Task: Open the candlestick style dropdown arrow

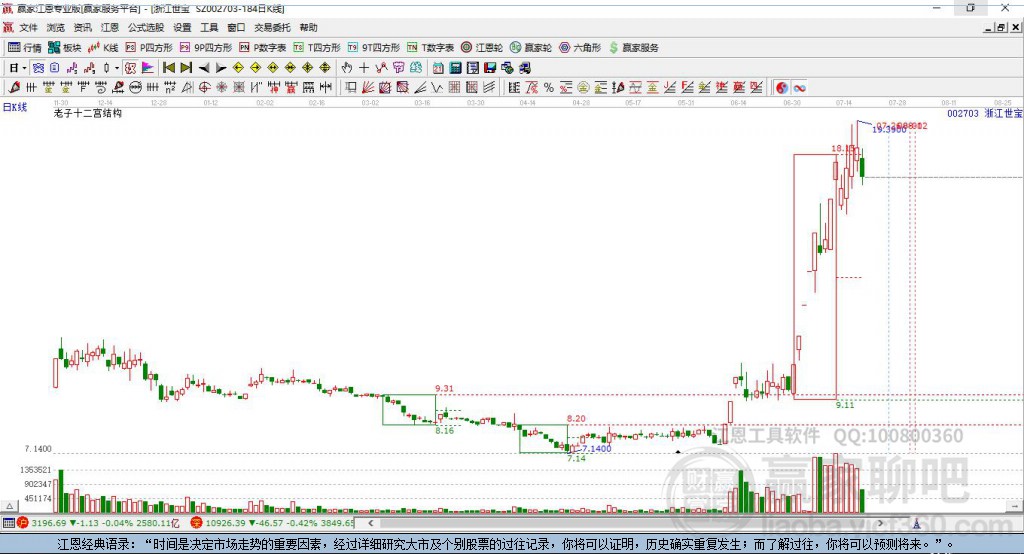Action: point(117,67)
